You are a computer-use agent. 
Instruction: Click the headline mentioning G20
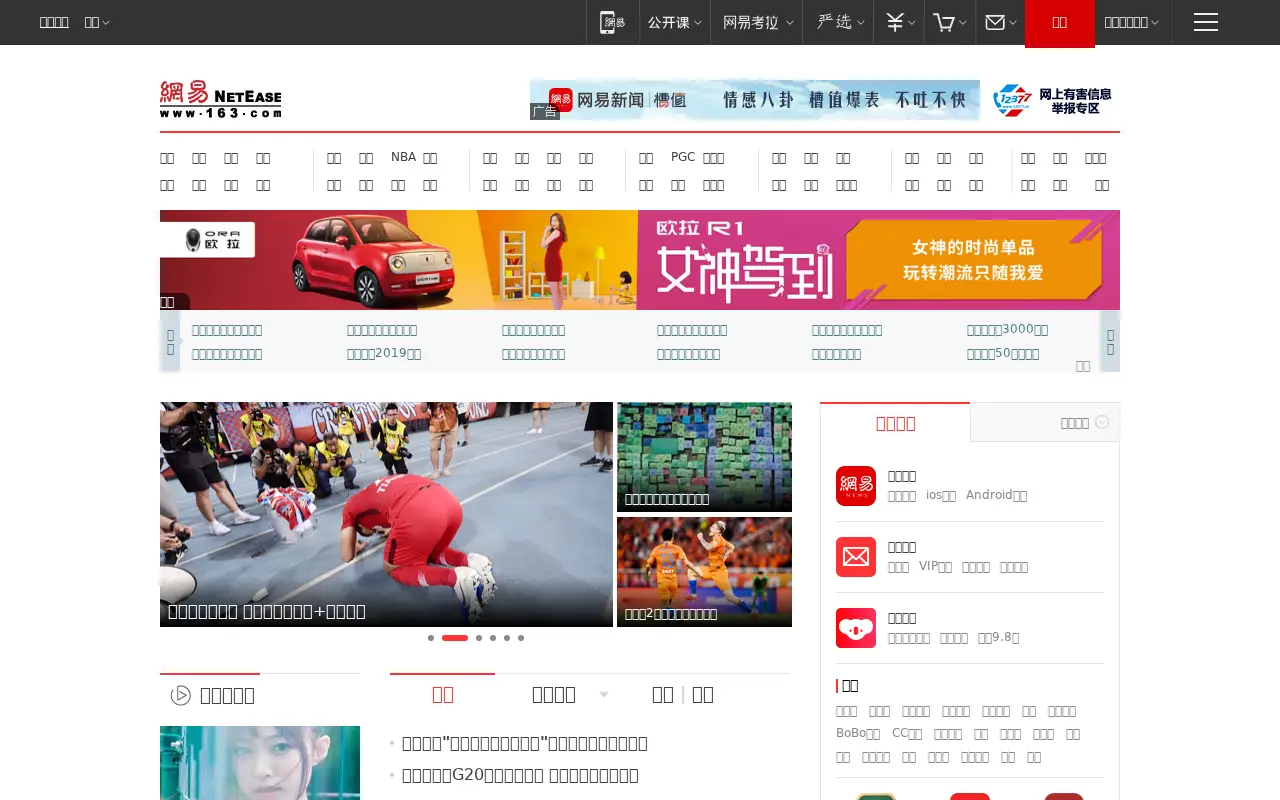[x=520, y=775]
